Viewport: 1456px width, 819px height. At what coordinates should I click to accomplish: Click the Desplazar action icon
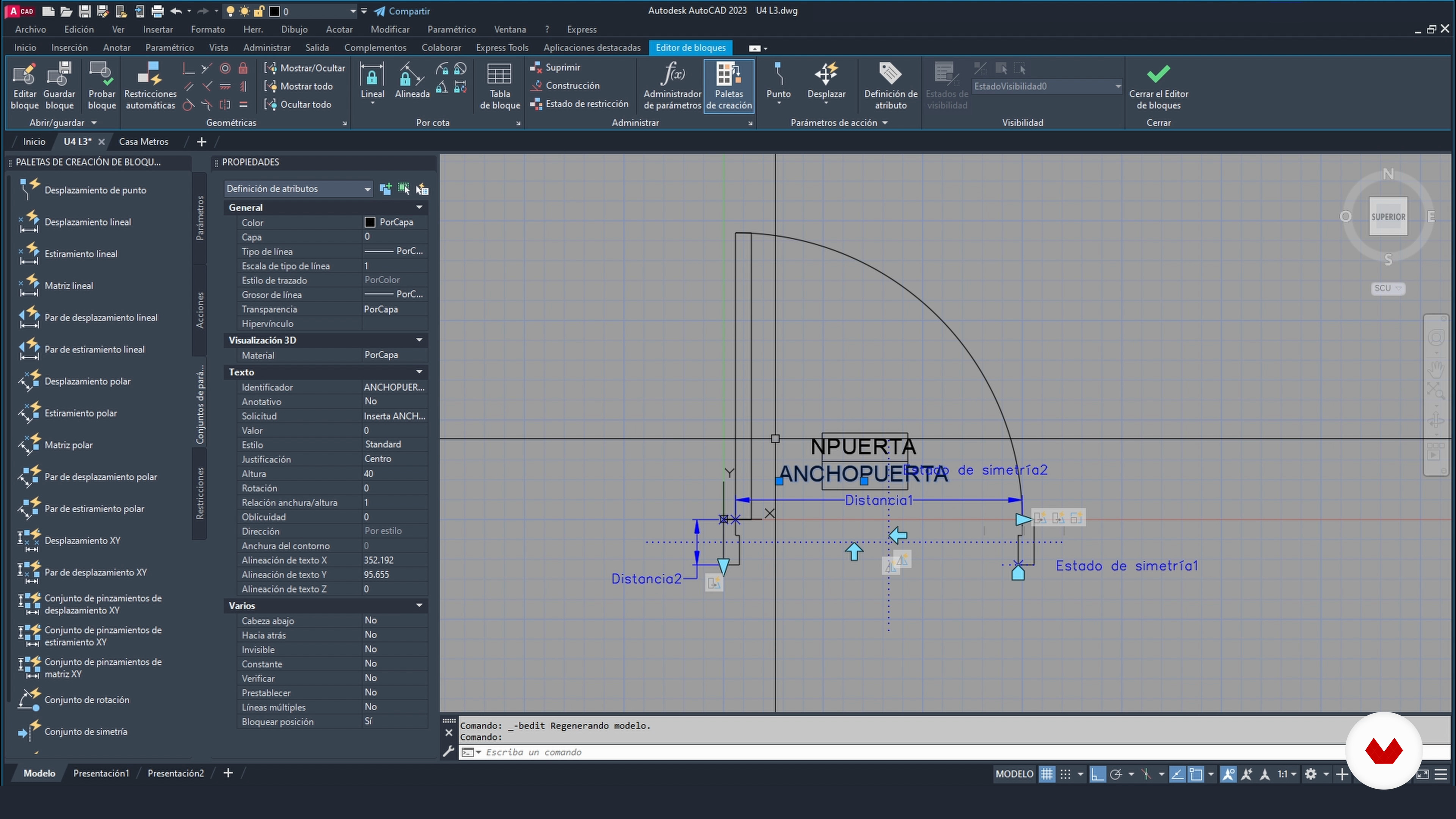pyautogui.click(x=826, y=74)
